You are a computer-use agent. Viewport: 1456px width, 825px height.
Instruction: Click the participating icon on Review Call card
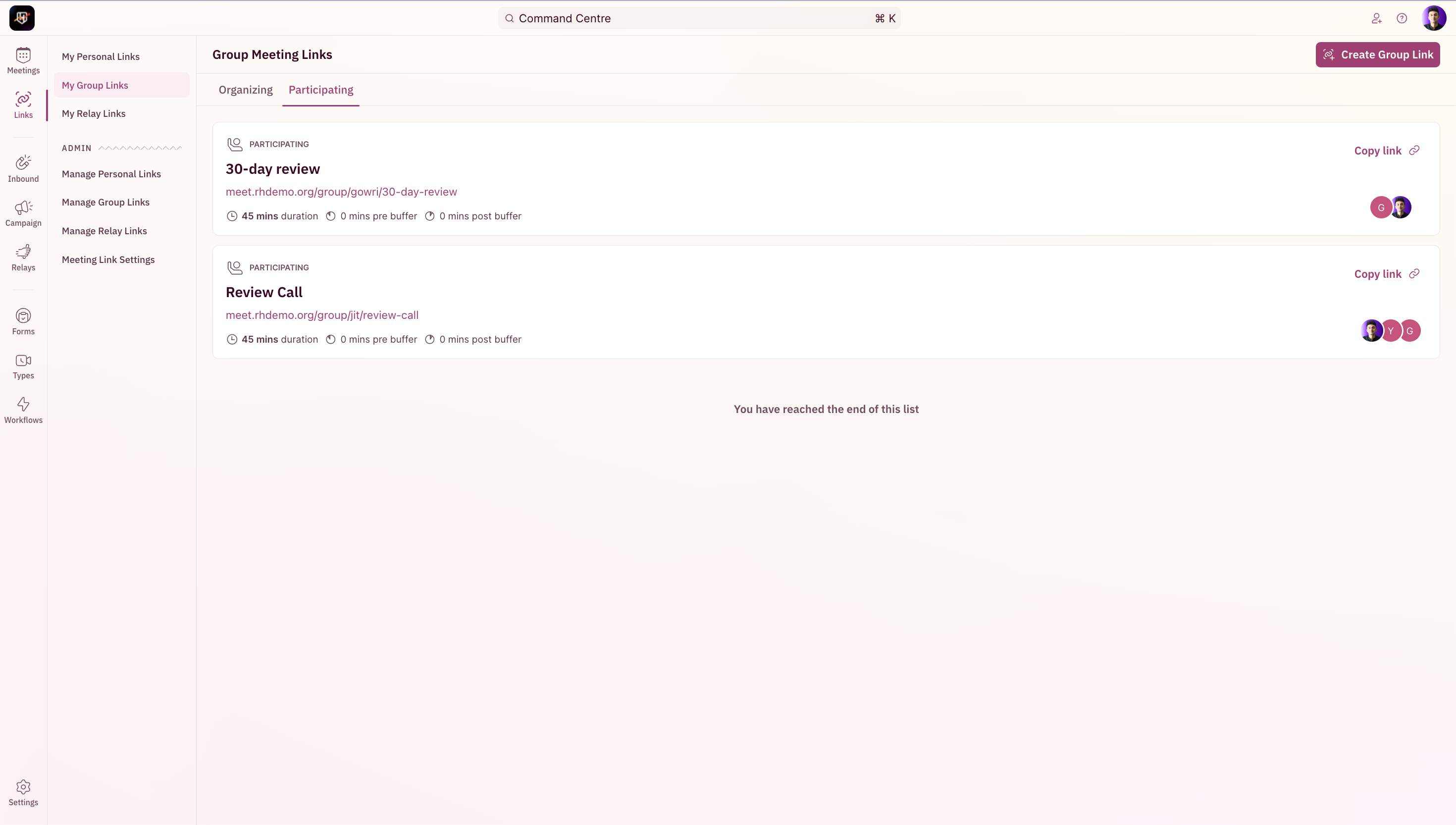[235, 267]
